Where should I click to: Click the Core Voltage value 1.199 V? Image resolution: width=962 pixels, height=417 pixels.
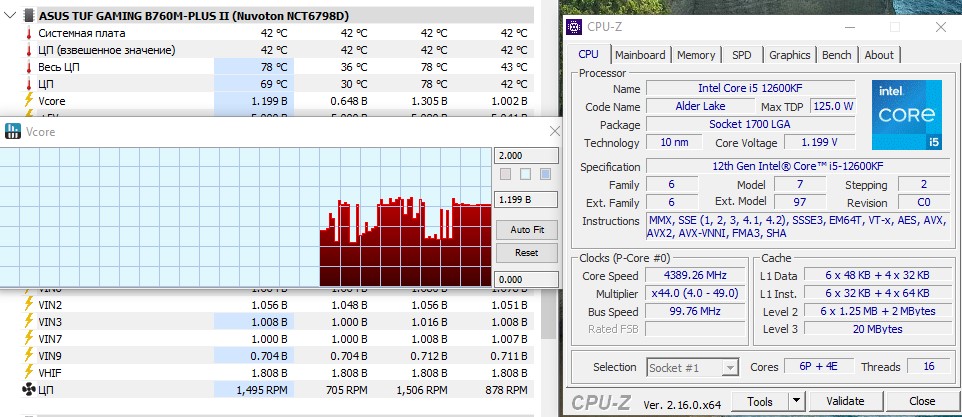point(820,142)
